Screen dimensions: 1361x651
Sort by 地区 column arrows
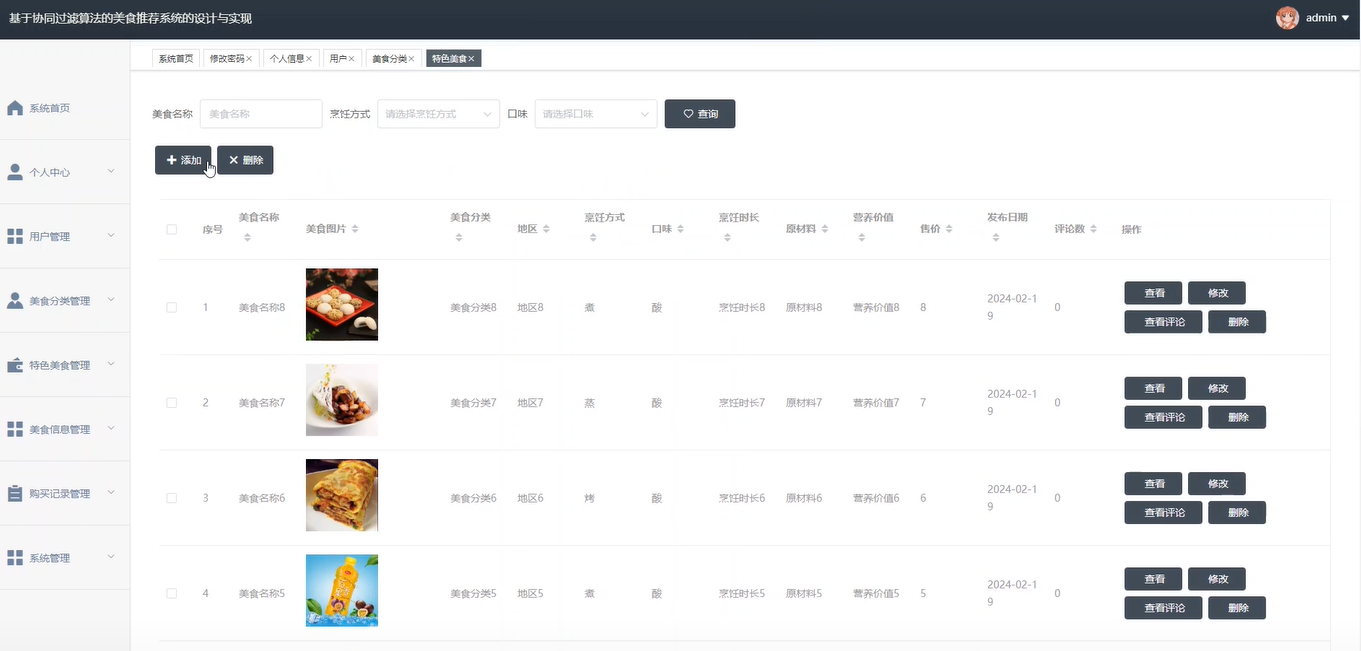pos(547,229)
